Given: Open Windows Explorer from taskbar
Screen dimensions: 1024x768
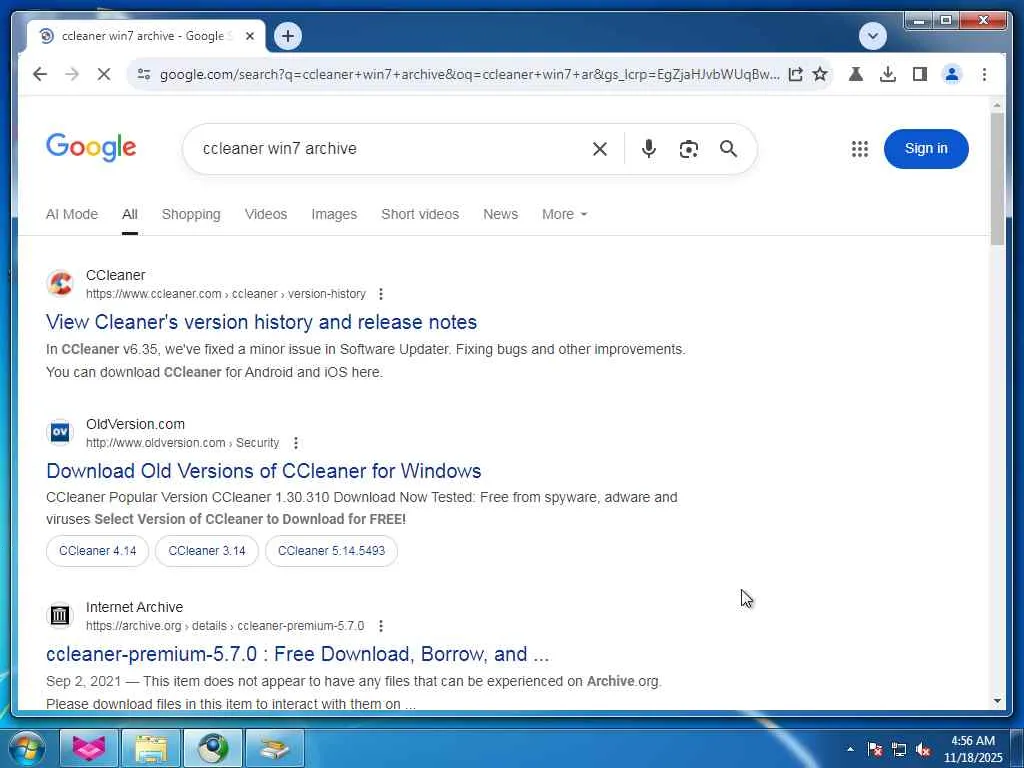Looking at the screenshot, I should (151, 748).
